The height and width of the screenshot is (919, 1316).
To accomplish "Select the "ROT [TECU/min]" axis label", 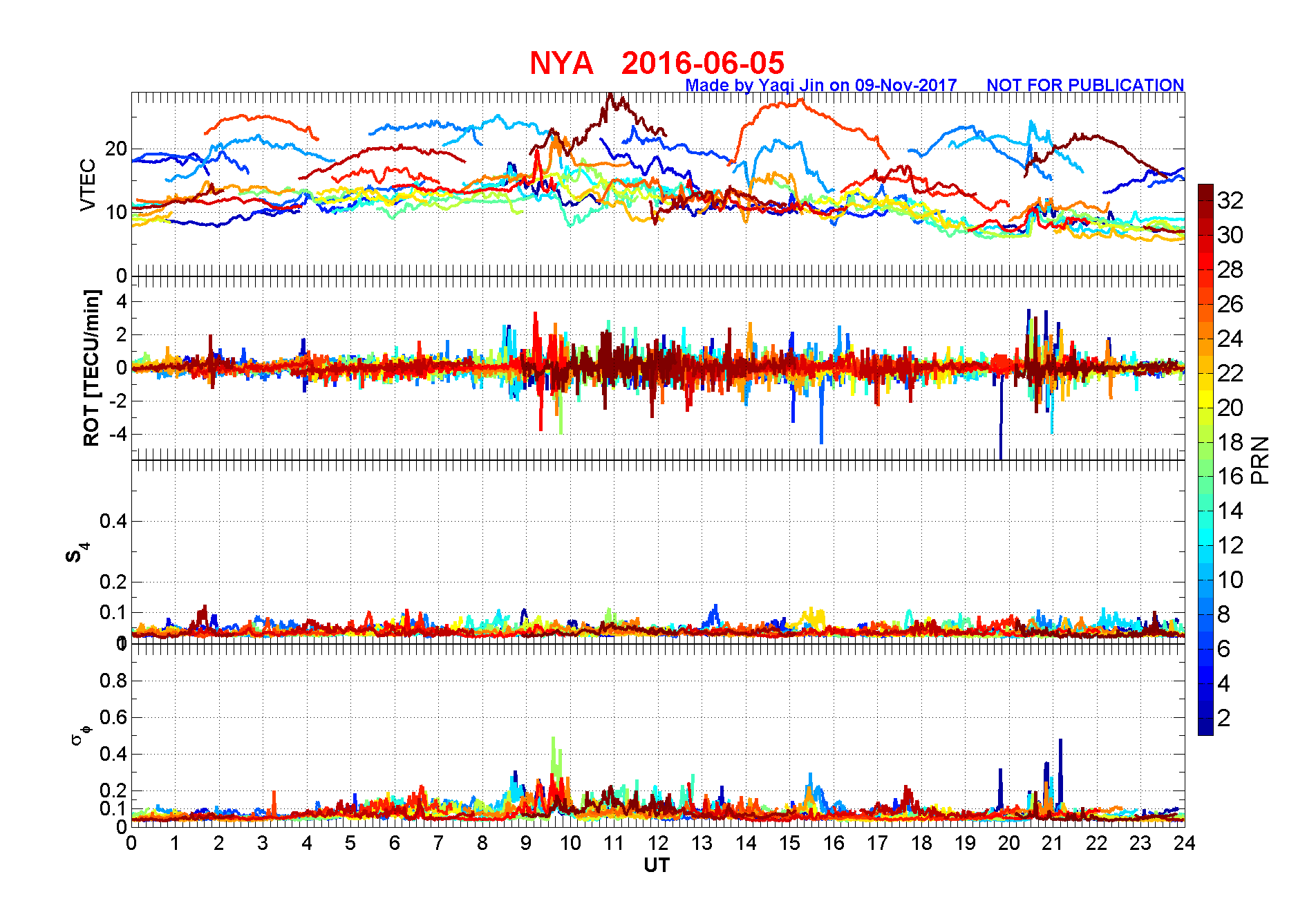I will point(91,368).
